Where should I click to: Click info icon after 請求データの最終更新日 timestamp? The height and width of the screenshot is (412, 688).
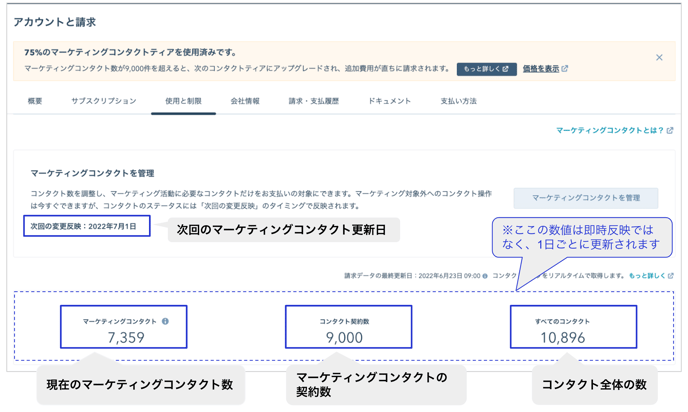485,276
